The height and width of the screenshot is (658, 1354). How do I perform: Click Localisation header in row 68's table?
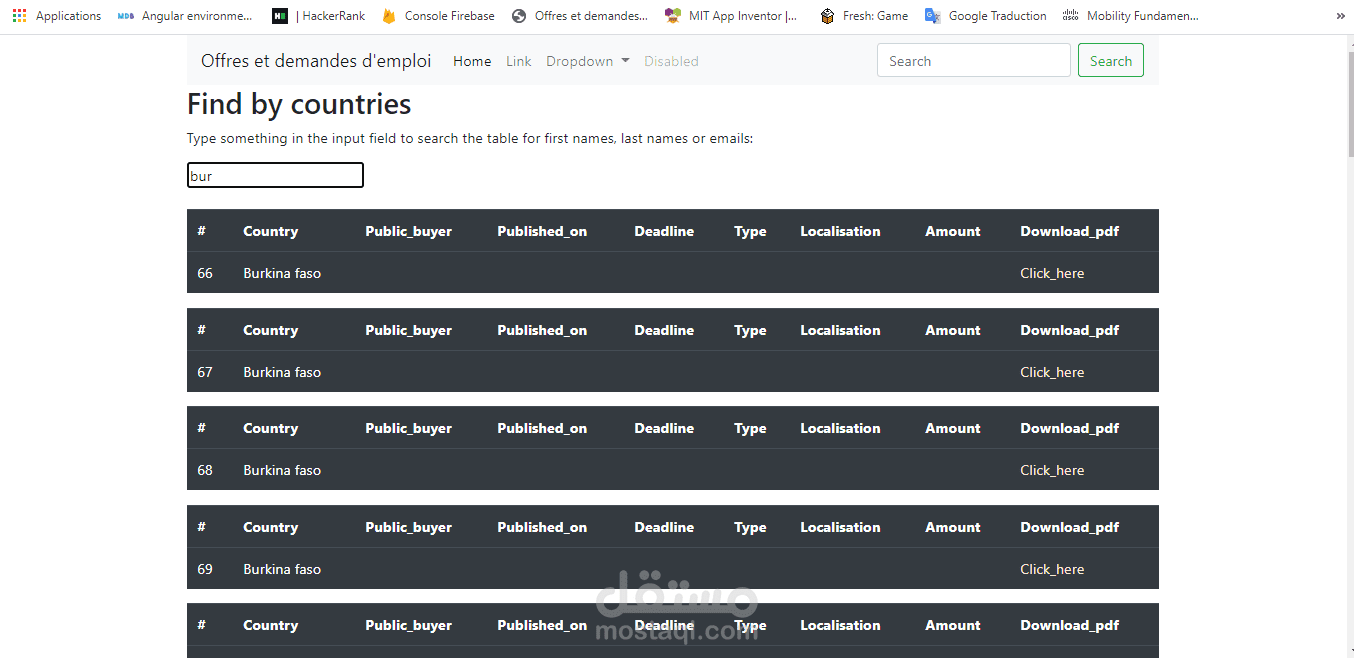tap(840, 428)
